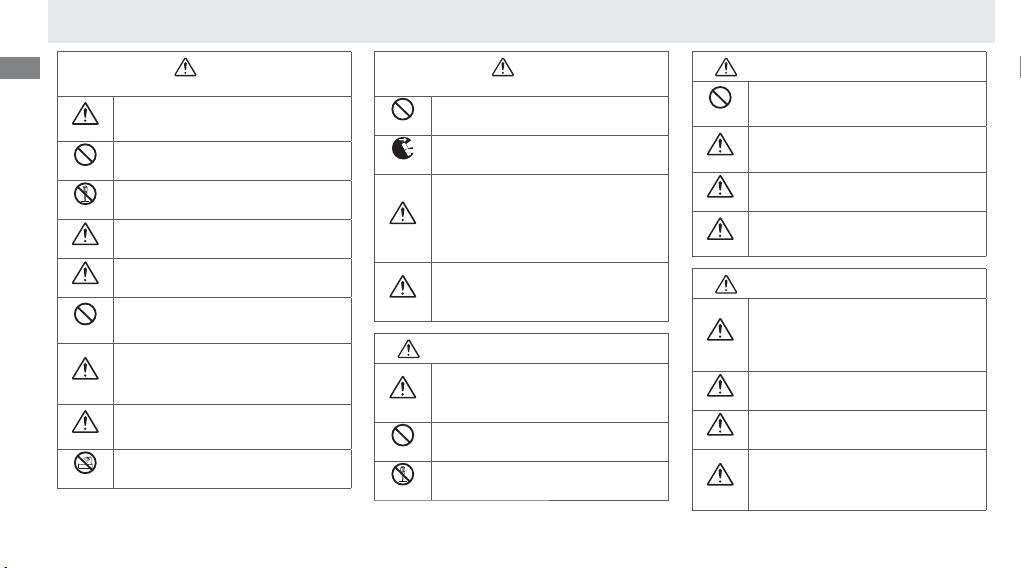Click the no-water prohibition icon in left table's last row
Image resolution: width=1021 pixels, height=568 pixels.
coord(86,463)
